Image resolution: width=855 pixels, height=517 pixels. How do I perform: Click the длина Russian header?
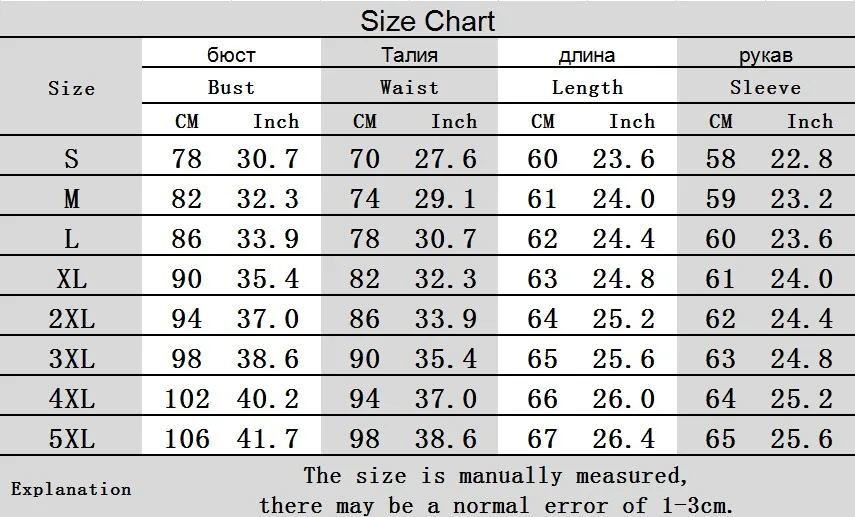(587, 55)
